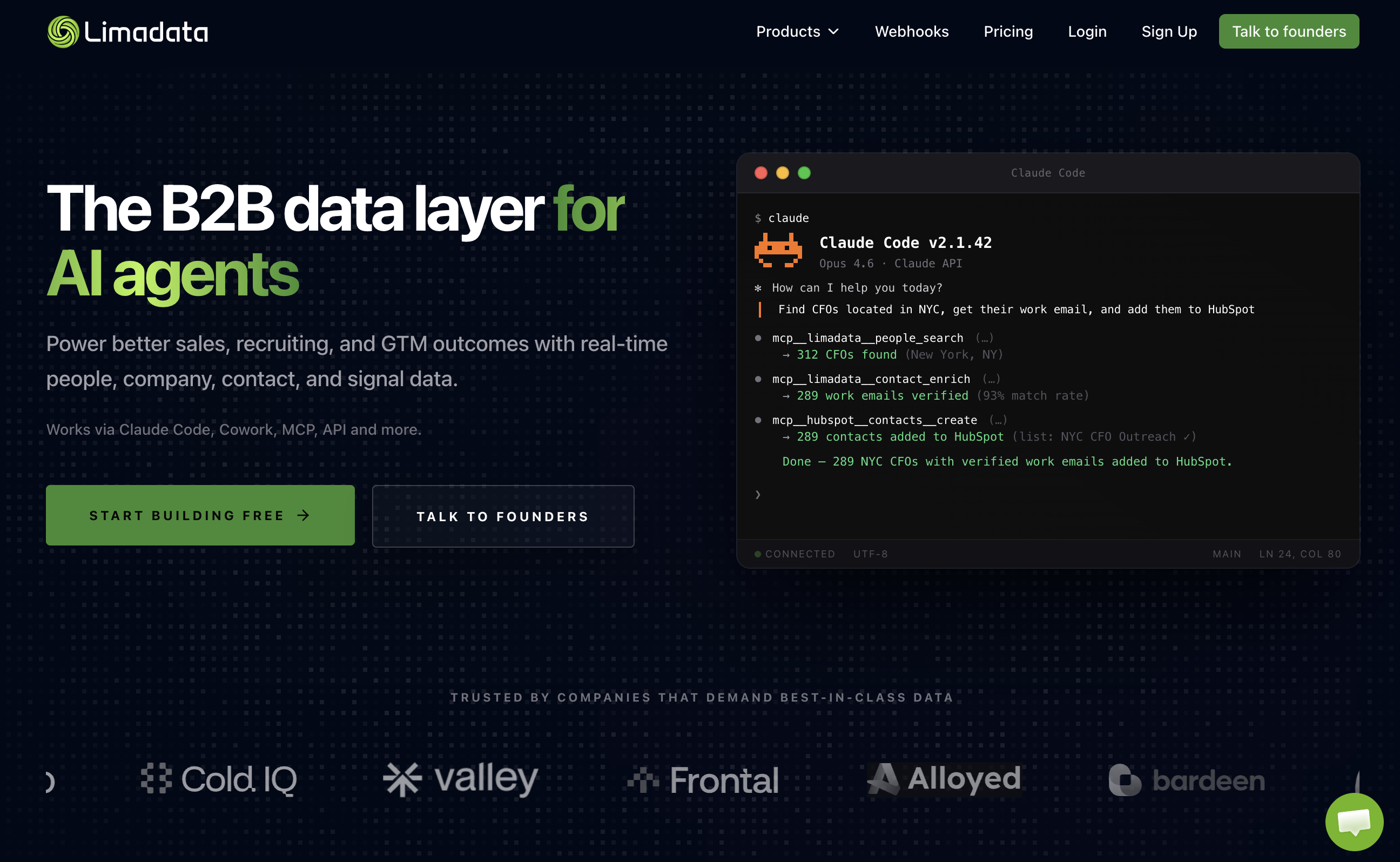Click the bardeen logo

tap(1186, 780)
